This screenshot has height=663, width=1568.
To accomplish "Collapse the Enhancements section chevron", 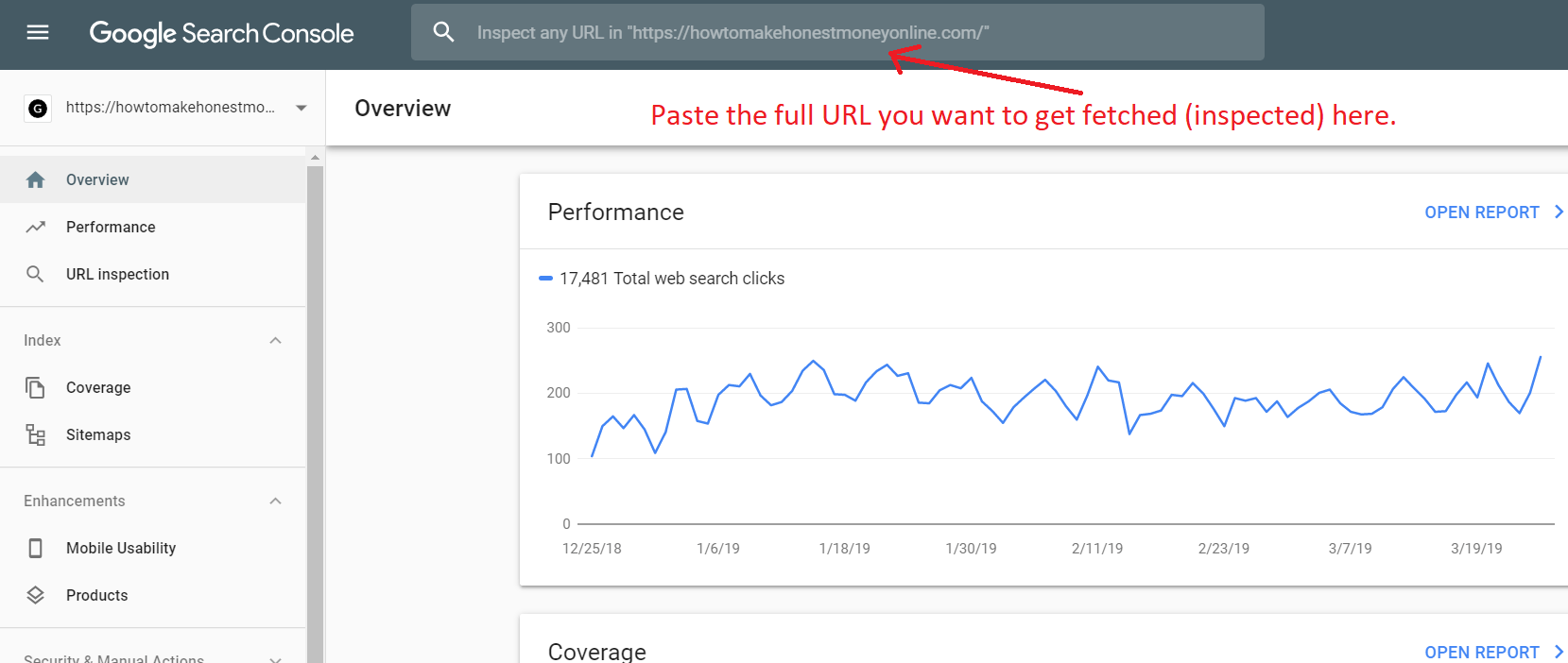I will click(275, 501).
